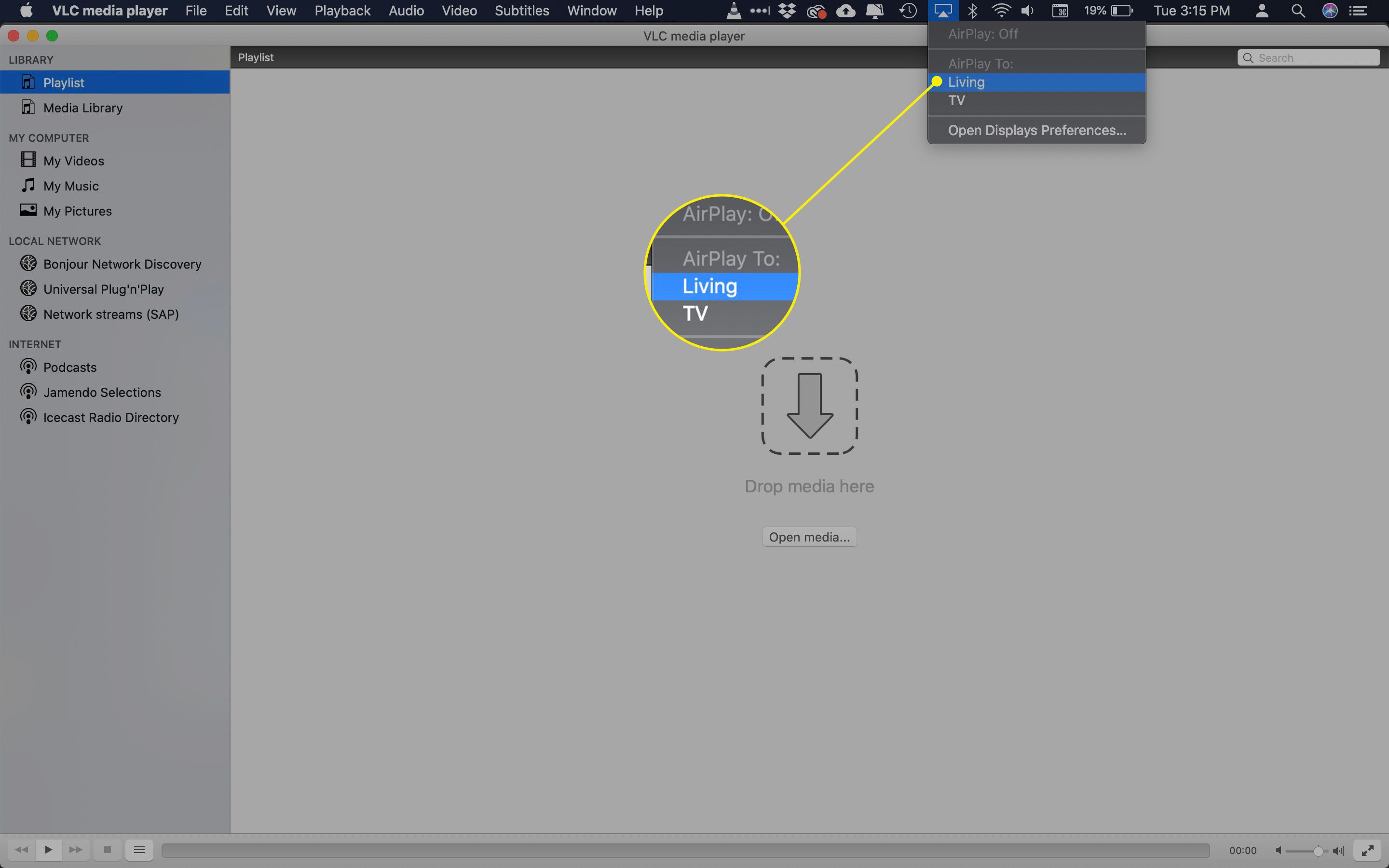Viewport: 1389px width, 868px height.
Task: Click the playback position seek bar
Action: coord(685,850)
